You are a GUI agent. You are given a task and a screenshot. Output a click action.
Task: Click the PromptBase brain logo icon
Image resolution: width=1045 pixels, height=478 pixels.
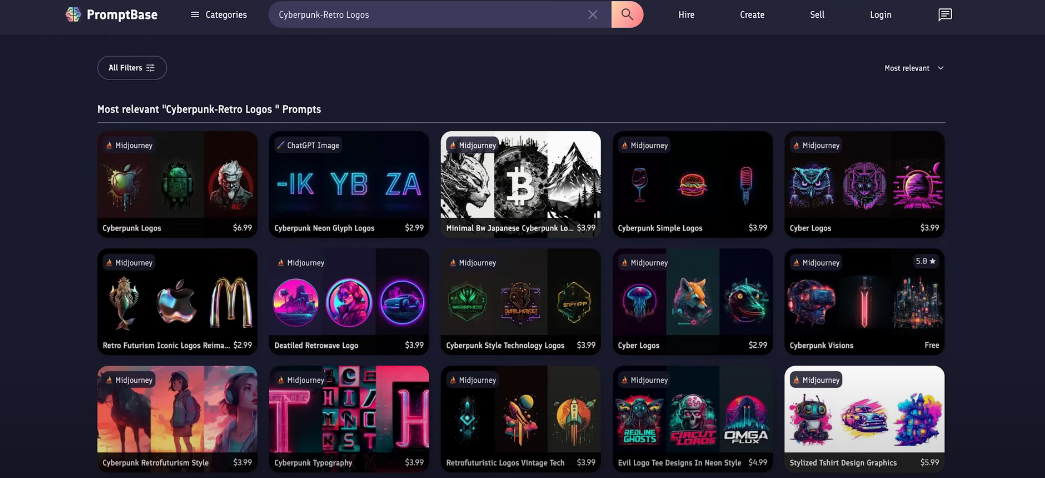(73, 15)
